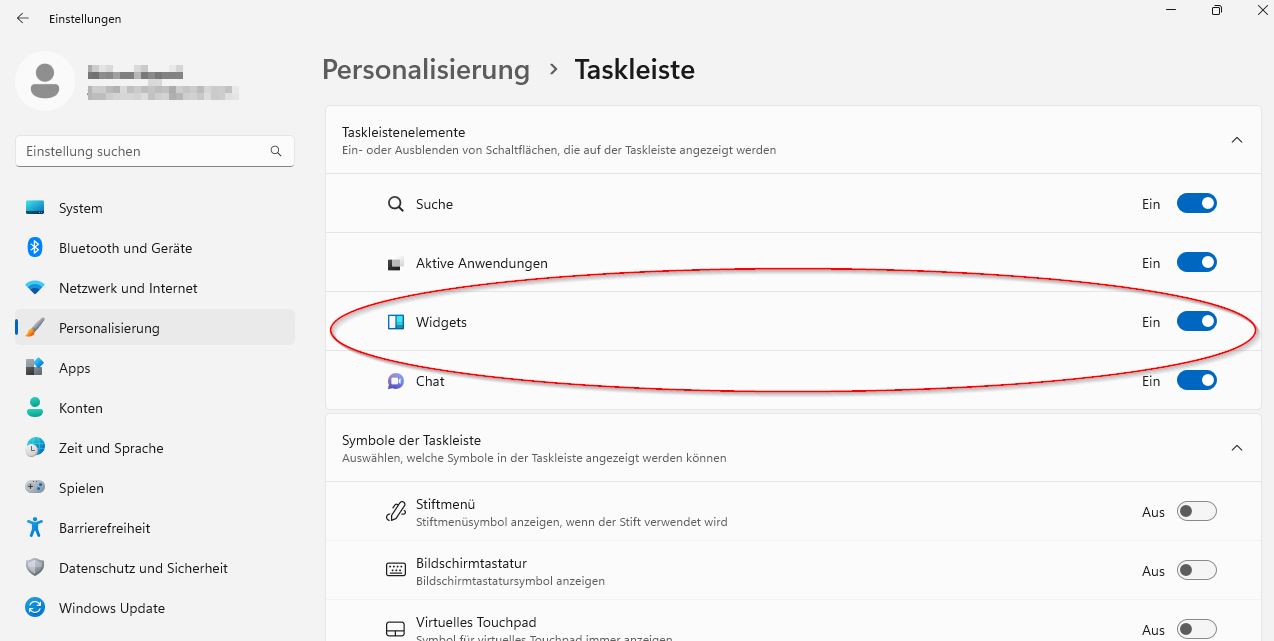Turn on the Bildschirmtastatur toggle
Viewport: 1274px width, 641px height.
[x=1196, y=571]
